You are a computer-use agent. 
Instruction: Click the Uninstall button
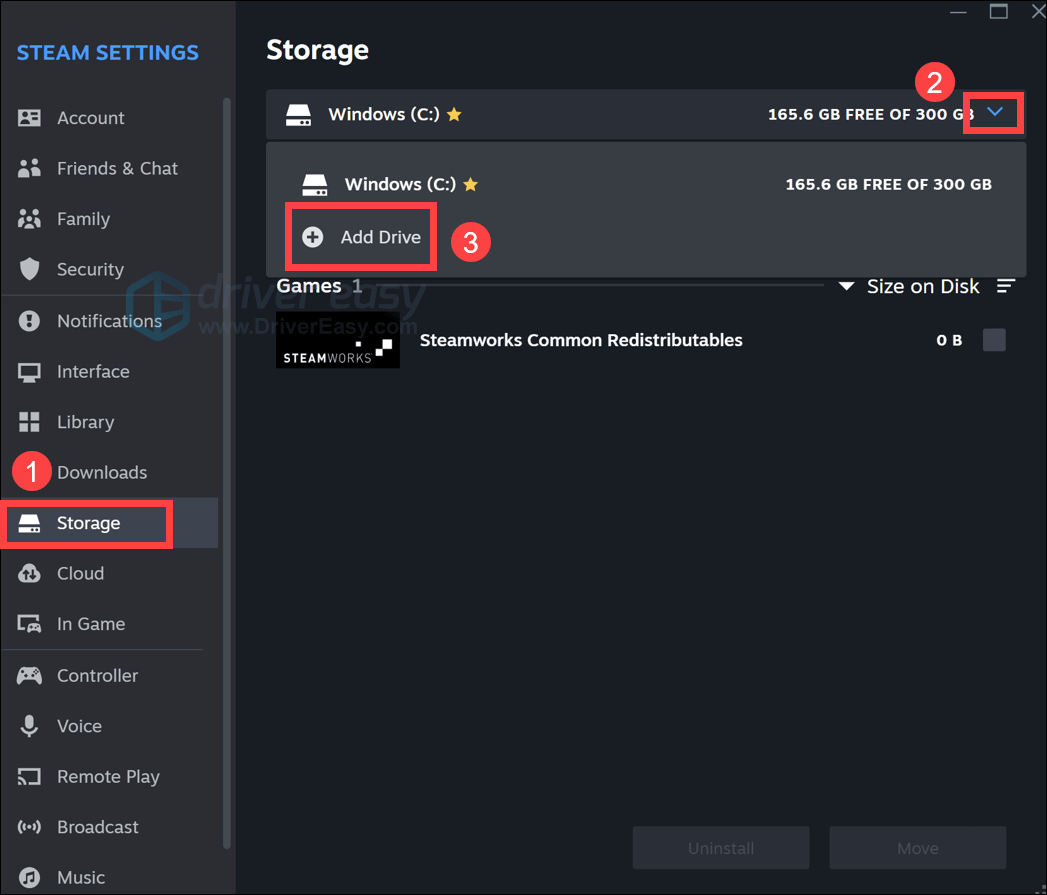[x=720, y=848]
